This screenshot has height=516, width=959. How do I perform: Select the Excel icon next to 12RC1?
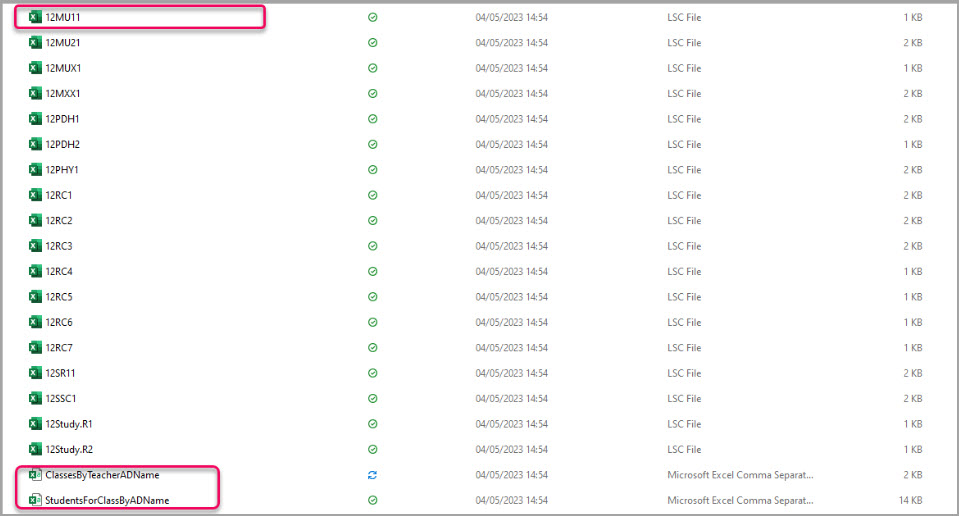(x=35, y=195)
